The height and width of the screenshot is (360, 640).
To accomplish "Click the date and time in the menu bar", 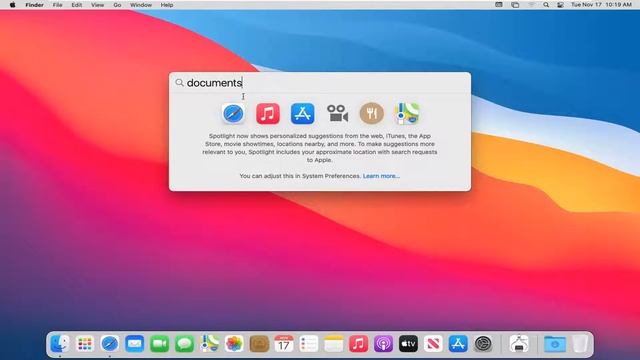I will [x=601, y=5].
